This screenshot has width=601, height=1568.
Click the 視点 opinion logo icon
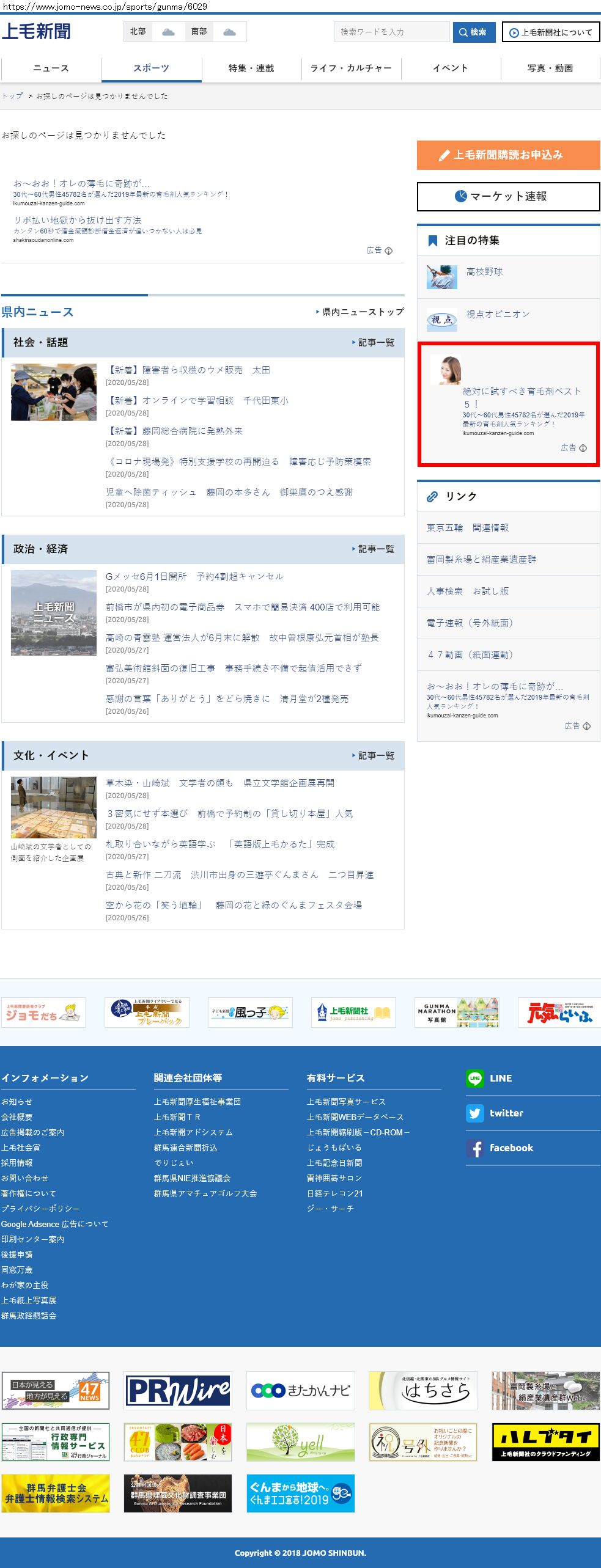coord(441,319)
